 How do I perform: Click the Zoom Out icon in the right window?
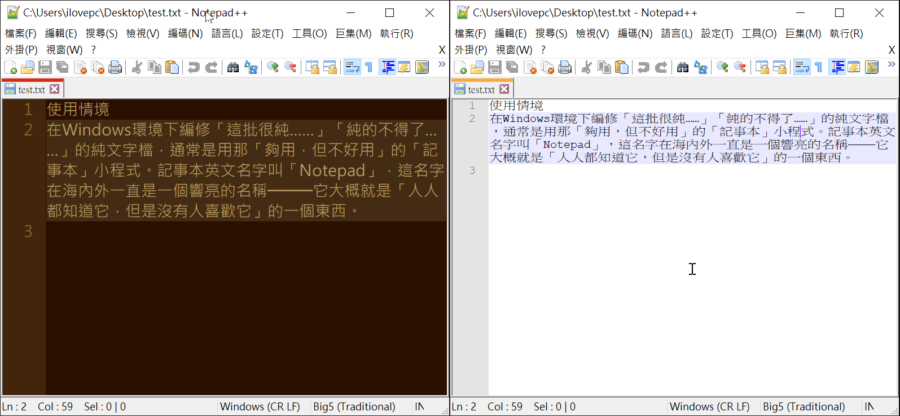click(x=740, y=68)
